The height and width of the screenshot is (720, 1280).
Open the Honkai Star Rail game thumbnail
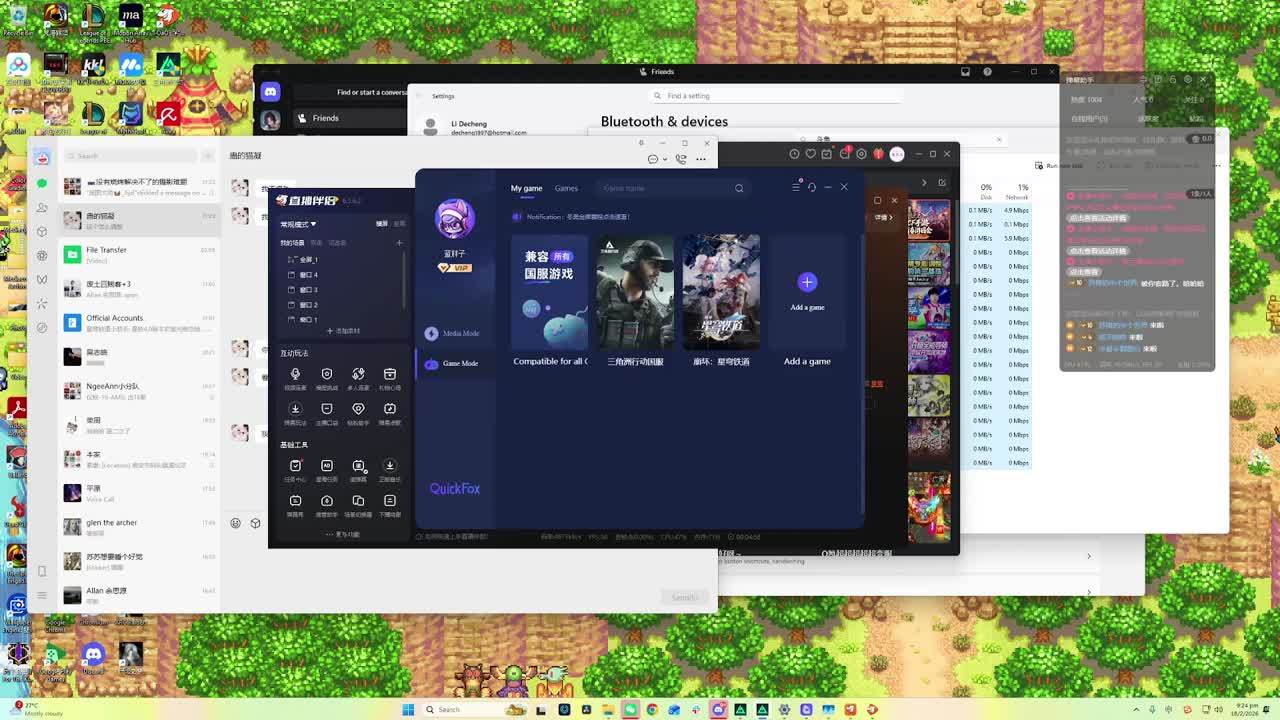point(721,292)
